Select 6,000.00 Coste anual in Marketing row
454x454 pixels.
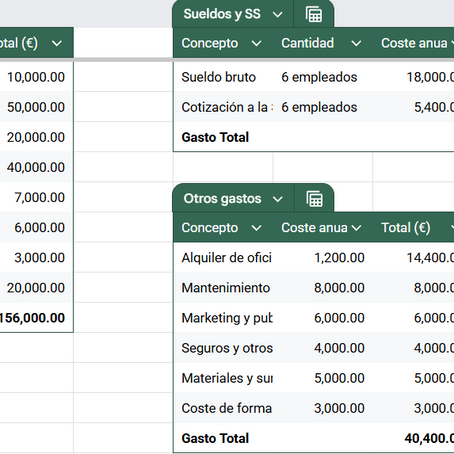(x=339, y=318)
